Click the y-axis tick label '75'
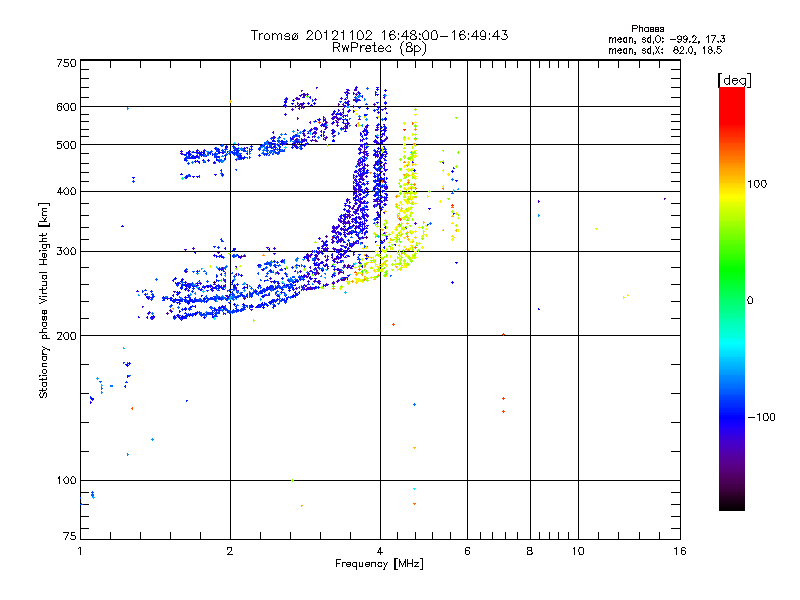The height and width of the screenshot is (600, 800). (x=70, y=536)
